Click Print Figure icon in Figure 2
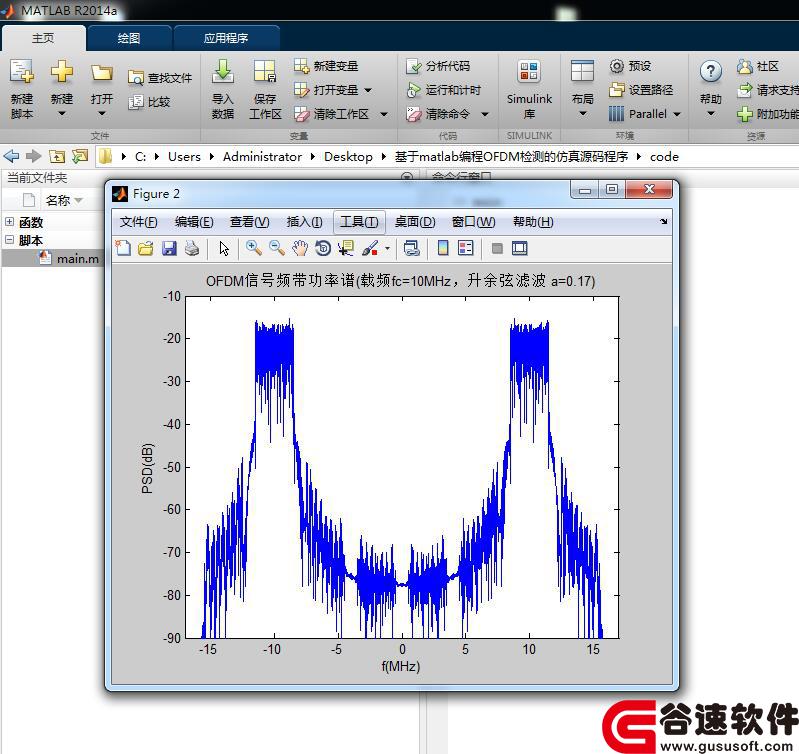 click(x=192, y=248)
